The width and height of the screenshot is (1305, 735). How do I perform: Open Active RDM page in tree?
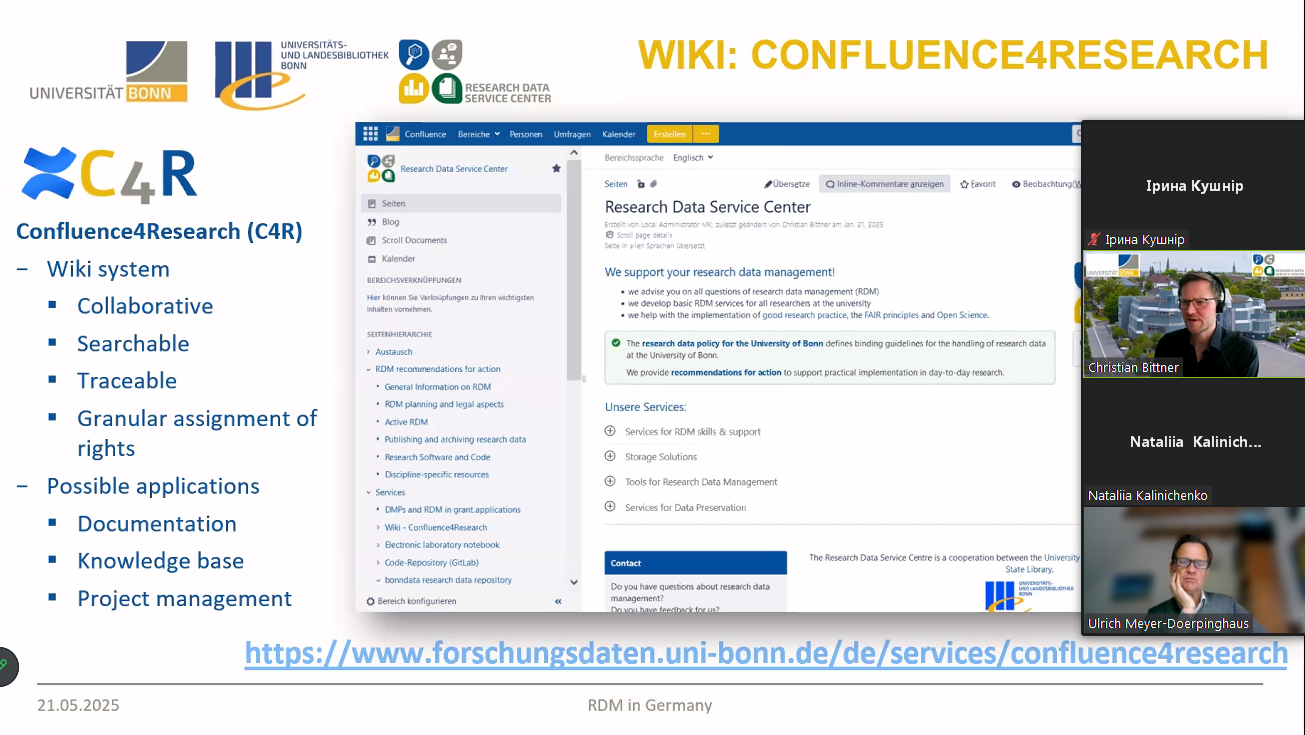click(x=406, y=422)
